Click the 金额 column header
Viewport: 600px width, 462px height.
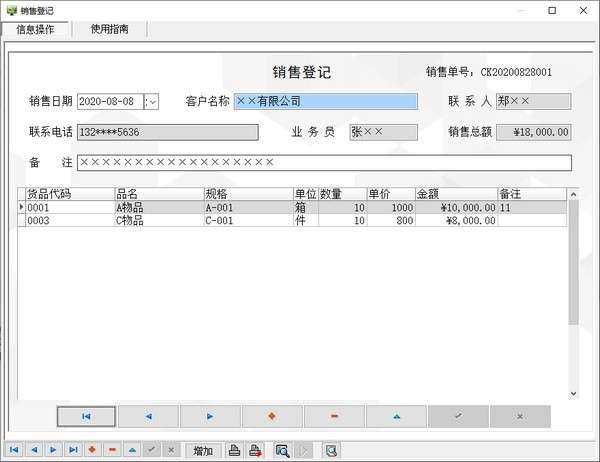[454, 194]
